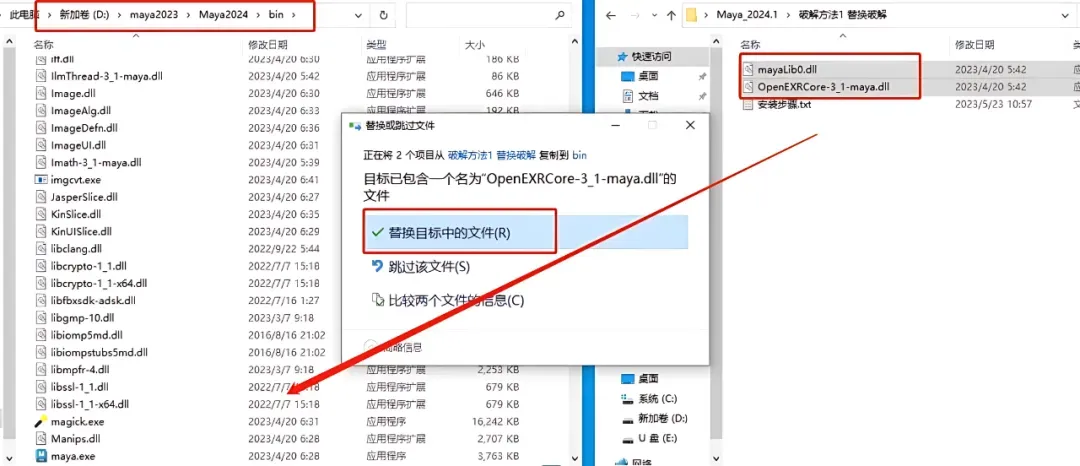The width and height of the screenshot is (1080, 466).
Task: Select the file name libcrypto-1_1-x64.dll
Action: 98,283
